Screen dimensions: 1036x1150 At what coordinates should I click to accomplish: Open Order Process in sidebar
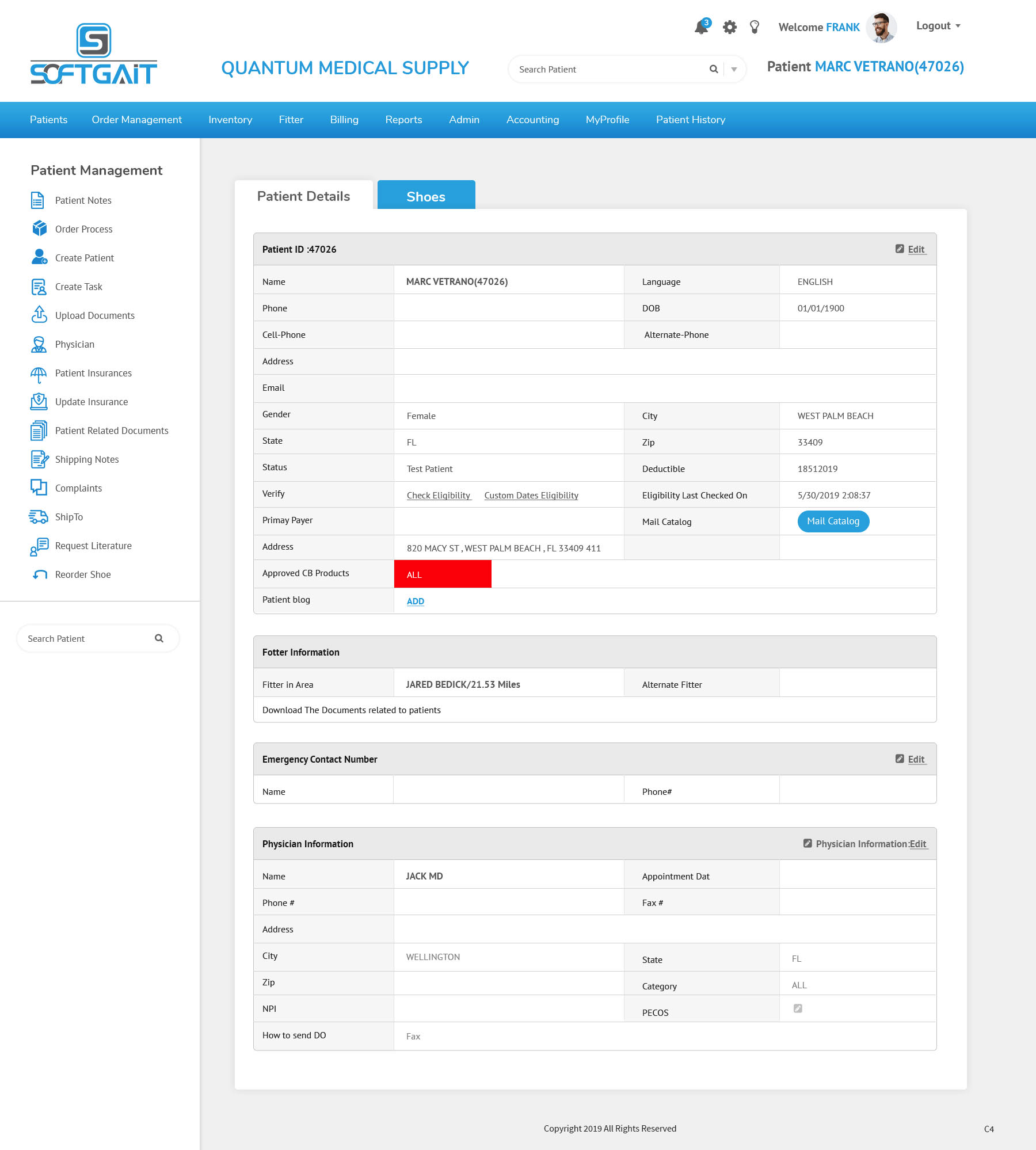84,229
